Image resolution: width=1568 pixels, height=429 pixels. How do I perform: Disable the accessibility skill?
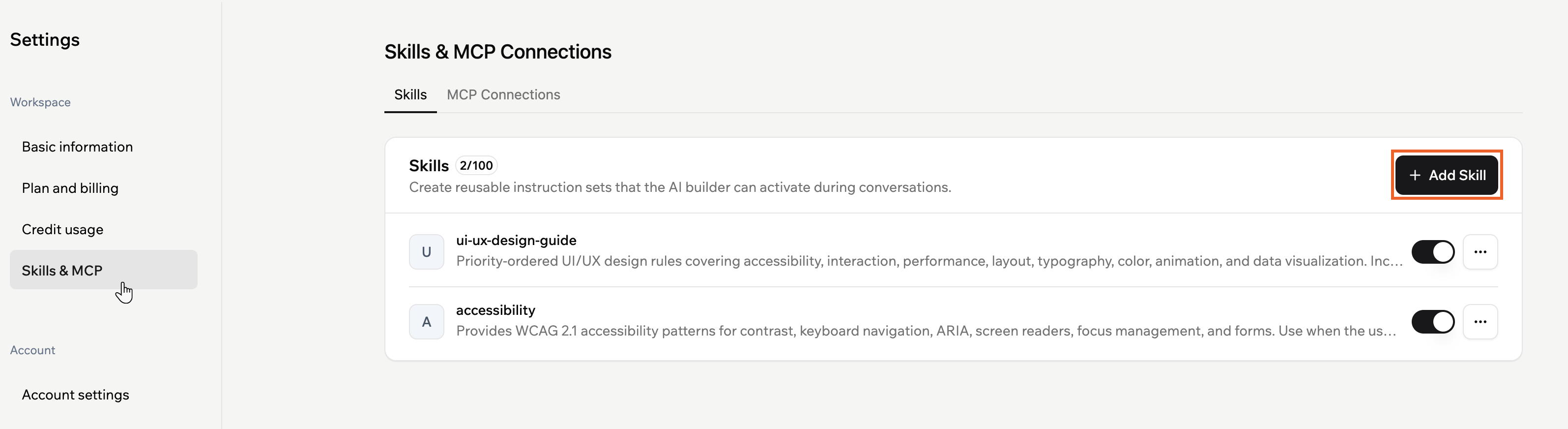pyautogui.click(x=1433, y=322)
